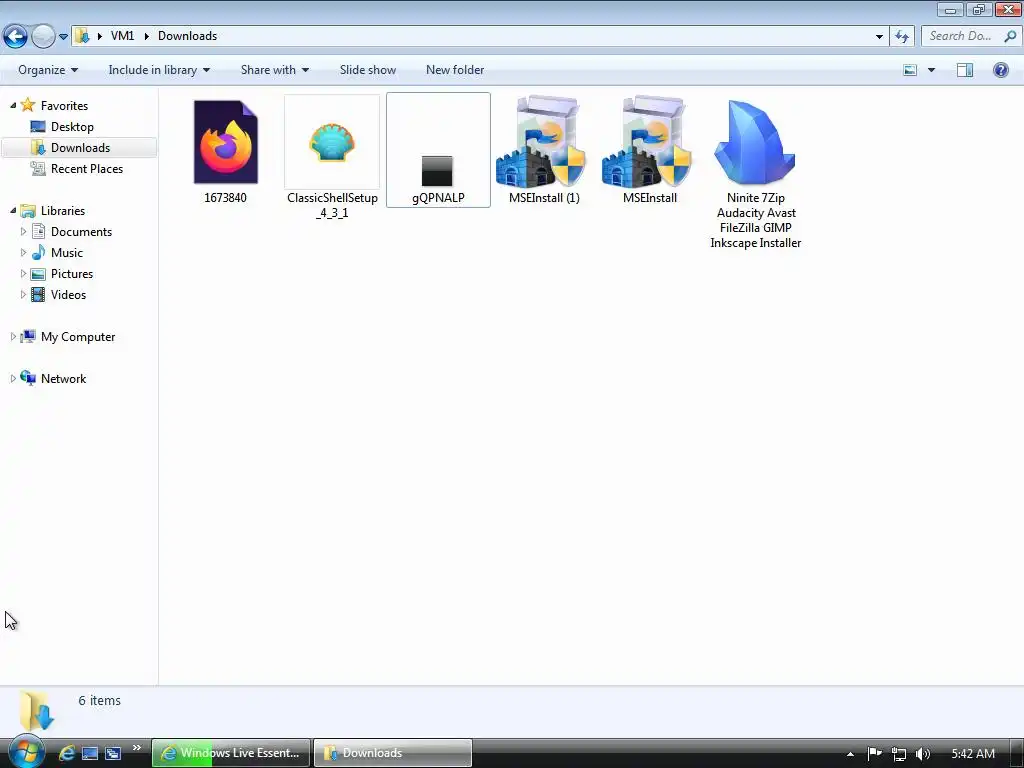
Task: Open the network tray icon
Action: 899,754
